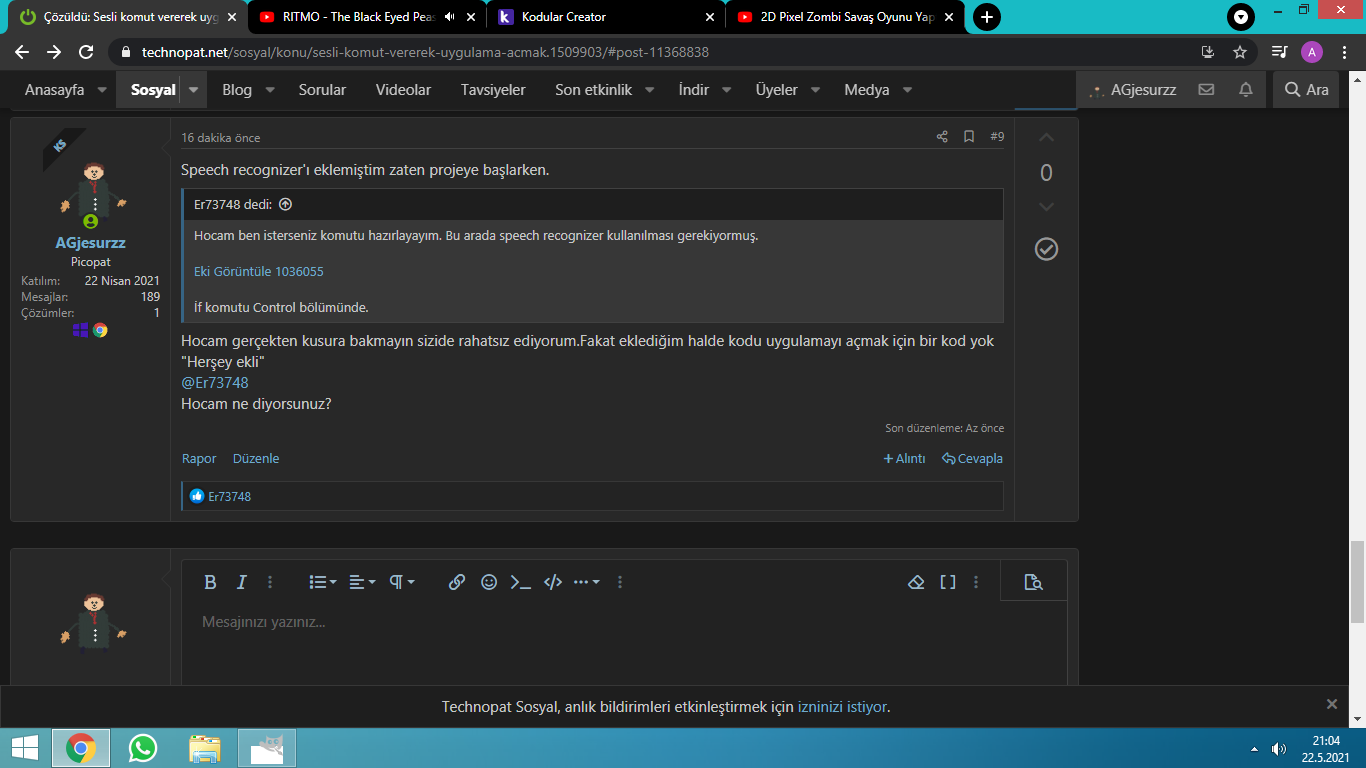
Task: Expand the Blog menu arrow
Action: click(270, 90)
